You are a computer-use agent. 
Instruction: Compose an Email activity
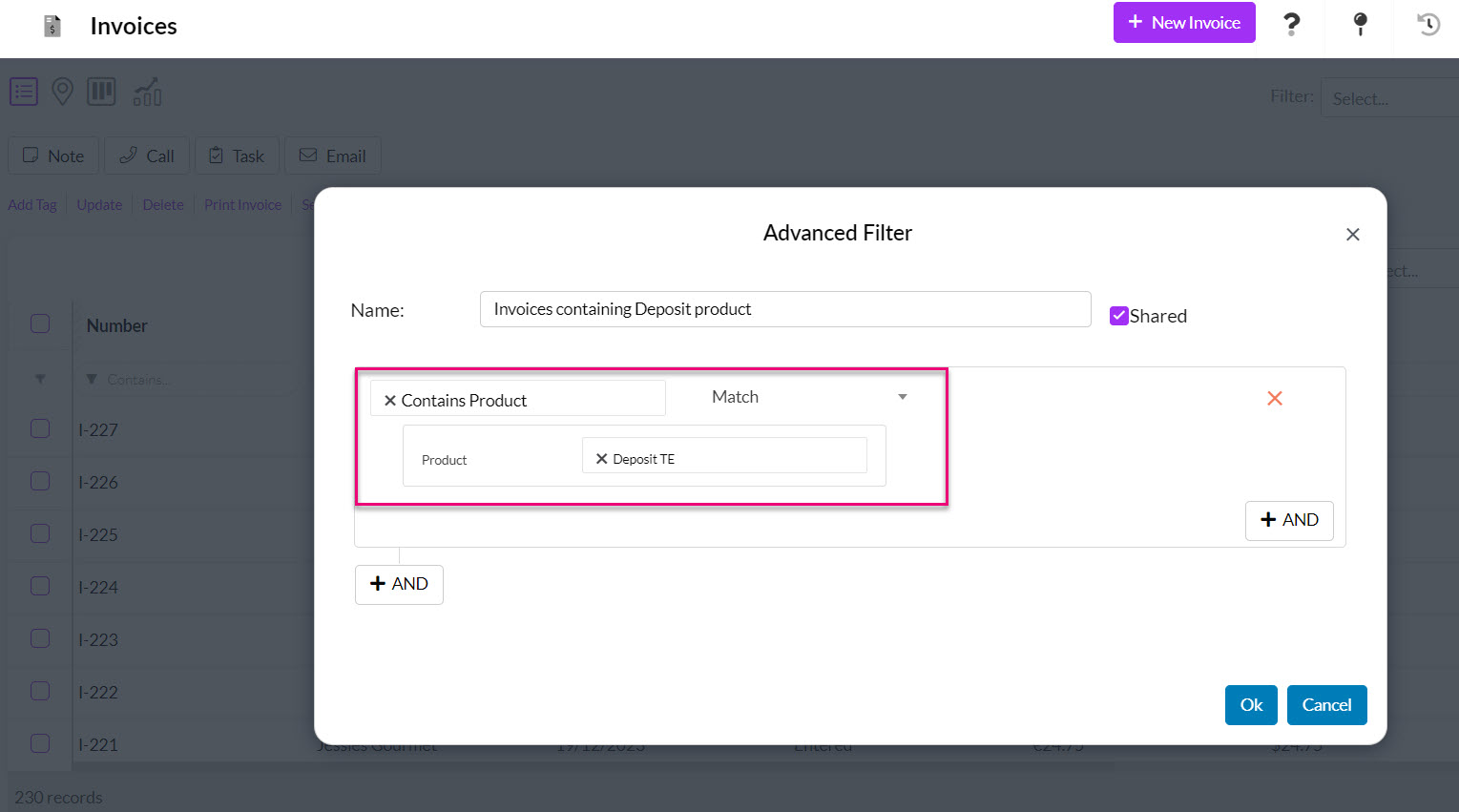click(x=333, y=156)
